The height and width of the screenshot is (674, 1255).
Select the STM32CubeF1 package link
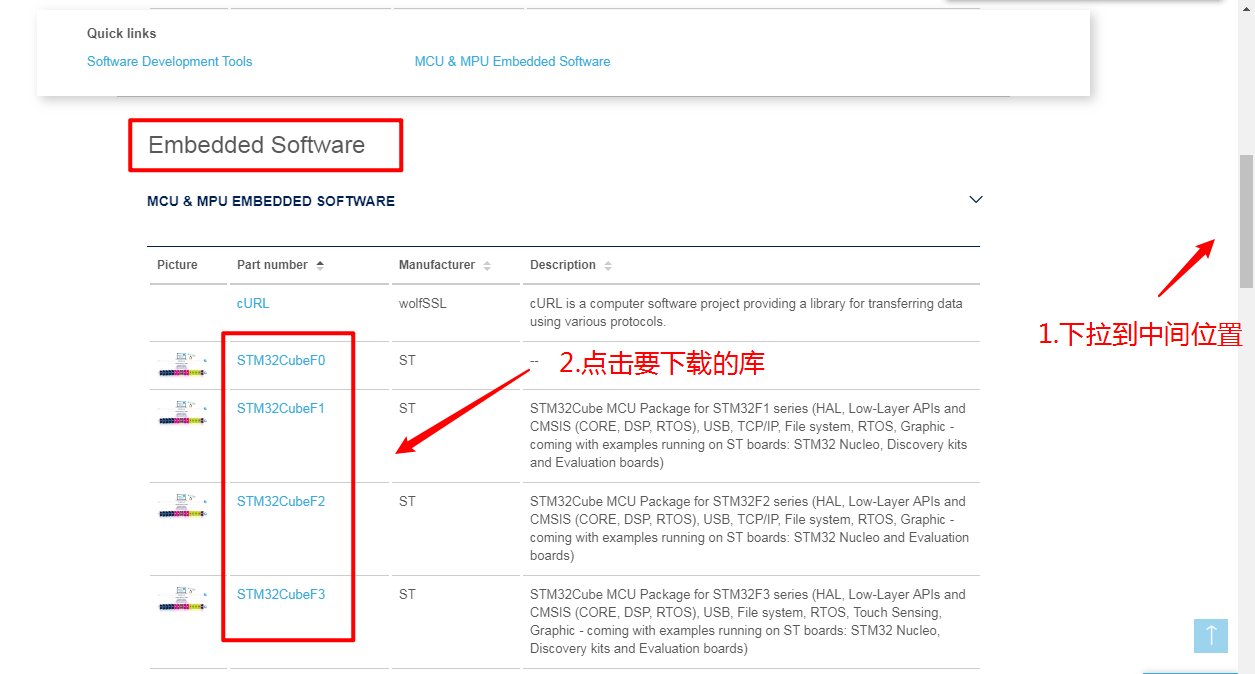[281, 408]
